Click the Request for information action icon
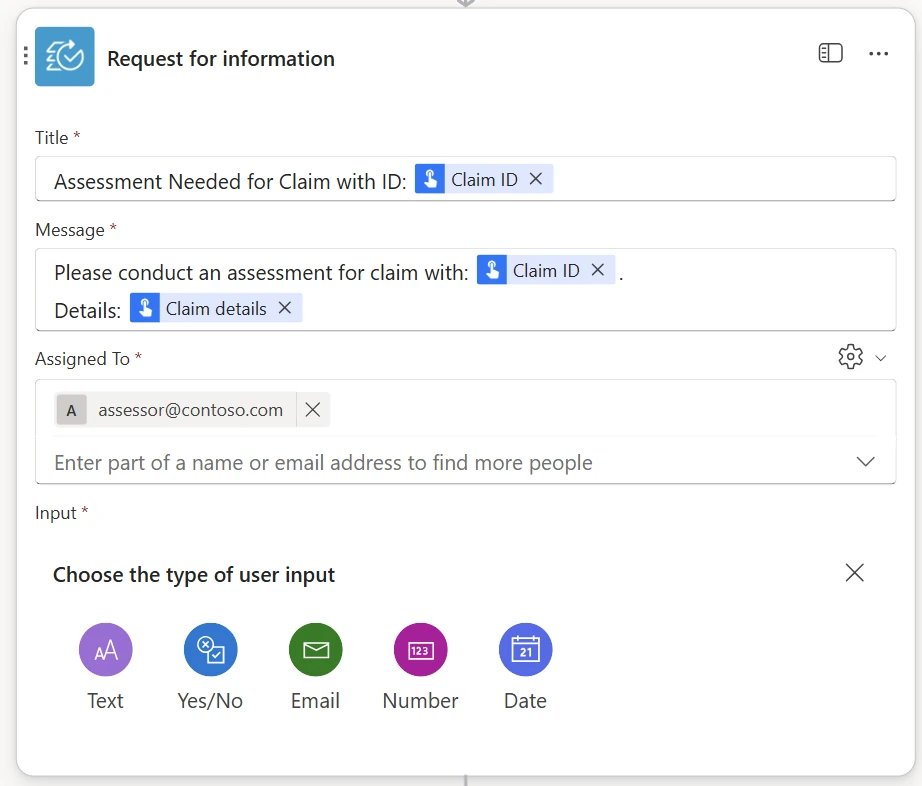Image resolution: width=922 pixels, height=786 pixels. [x=64, y=56]
